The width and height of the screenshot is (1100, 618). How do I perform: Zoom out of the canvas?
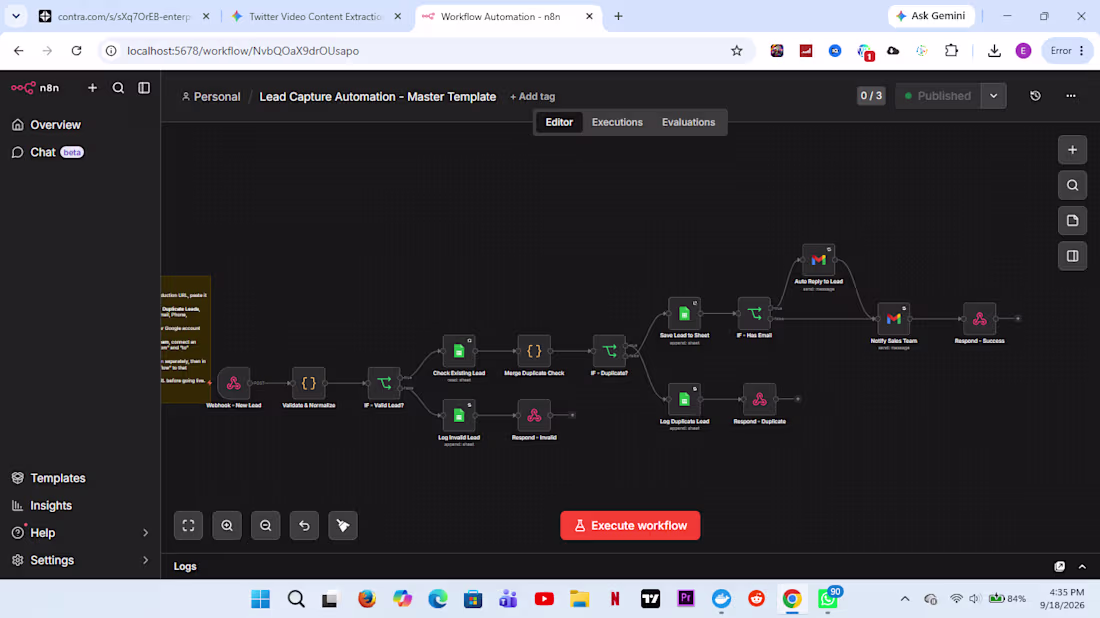[266, 525]
